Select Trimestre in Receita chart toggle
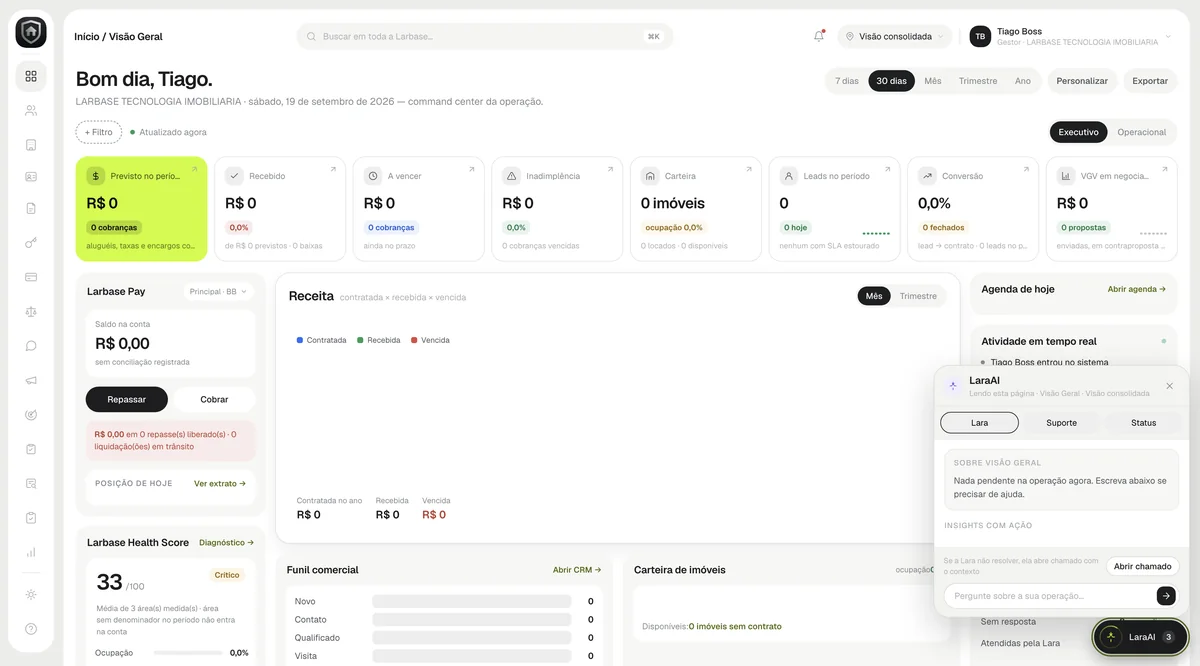 918,296
